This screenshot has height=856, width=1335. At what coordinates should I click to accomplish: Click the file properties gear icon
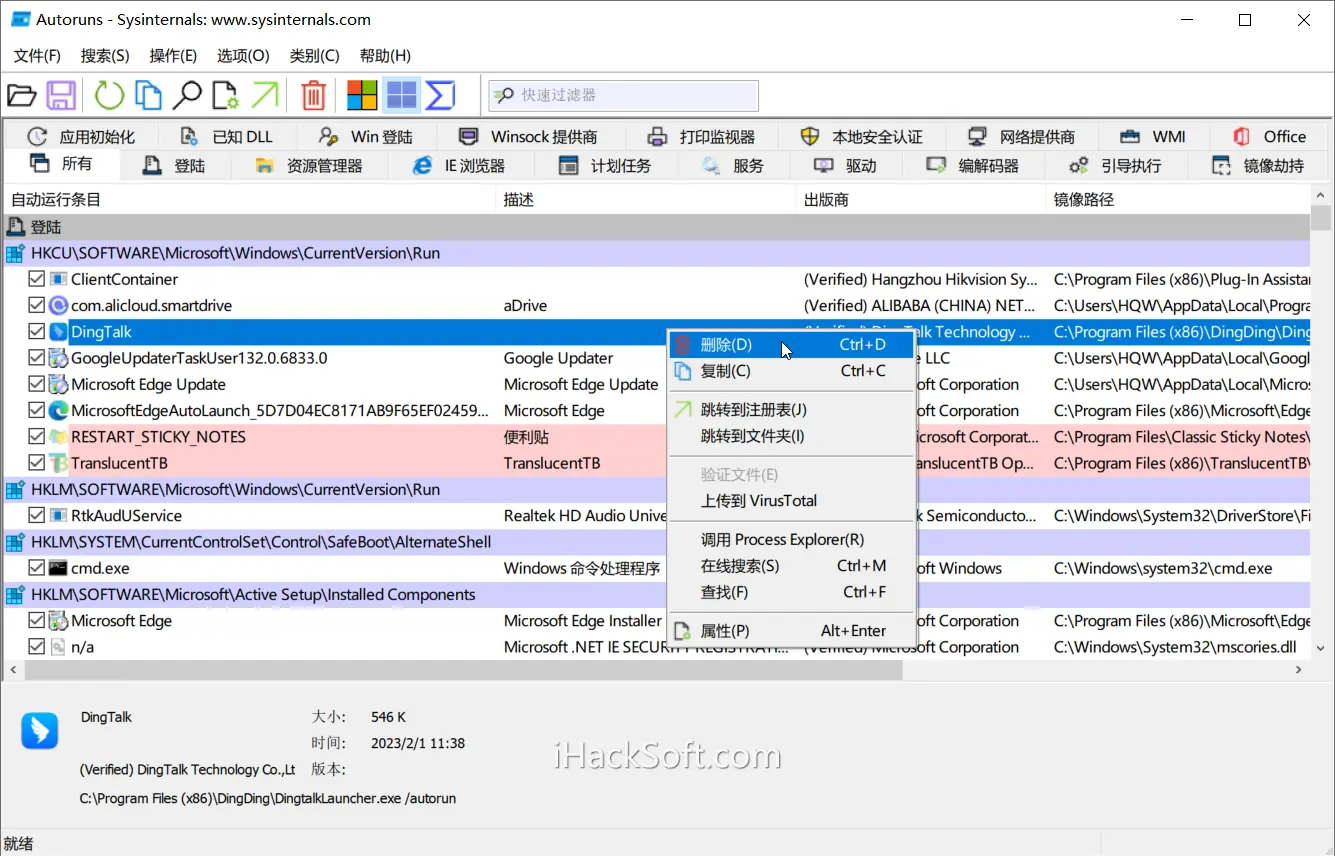pos(226,96)
